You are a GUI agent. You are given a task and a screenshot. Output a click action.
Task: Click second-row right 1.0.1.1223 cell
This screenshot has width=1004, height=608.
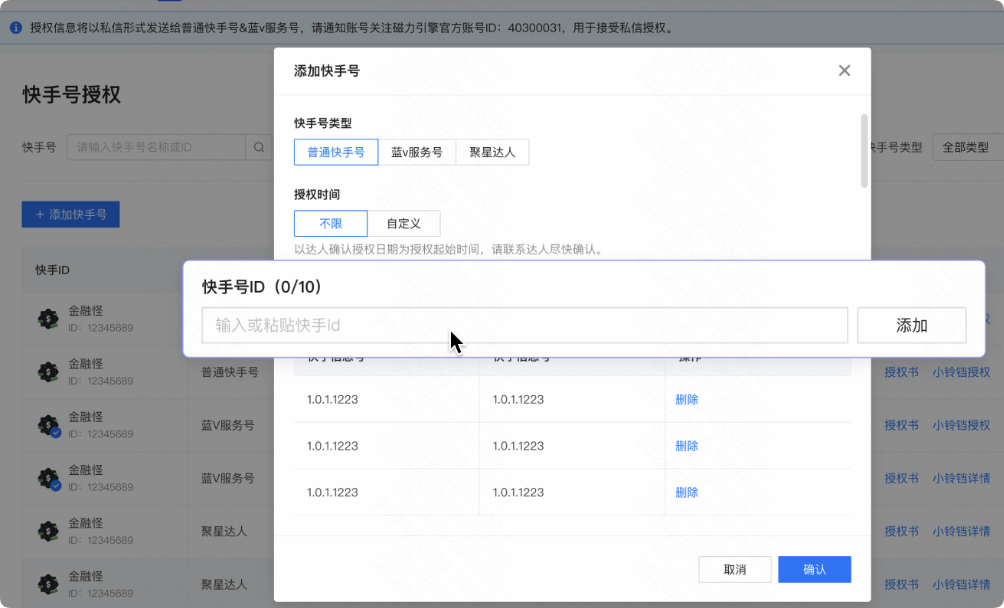click(518, 446)
